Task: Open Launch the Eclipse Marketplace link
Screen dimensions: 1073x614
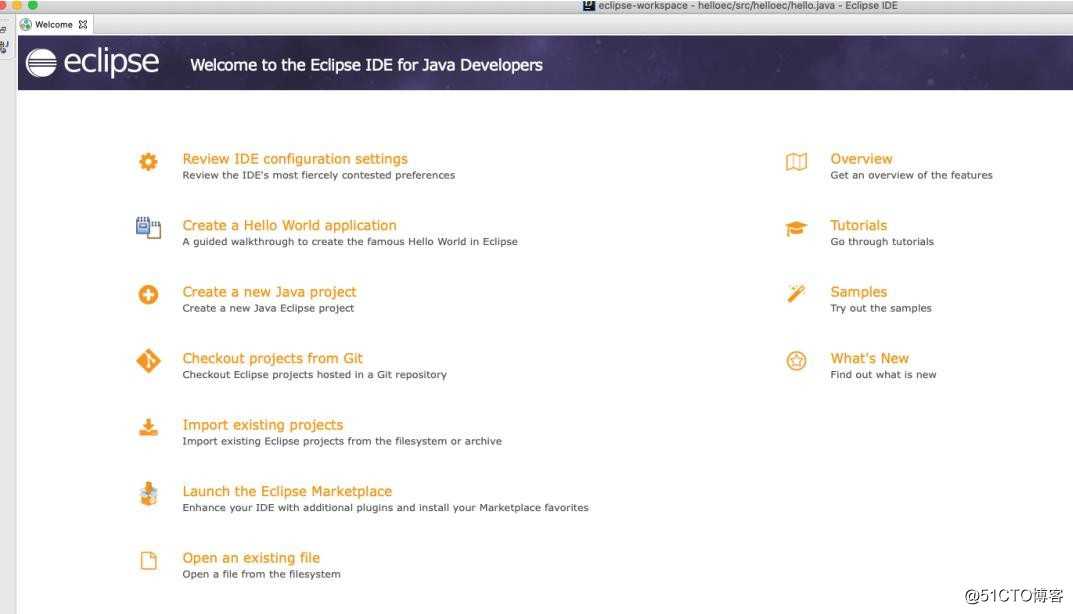Action: (287, 491)
